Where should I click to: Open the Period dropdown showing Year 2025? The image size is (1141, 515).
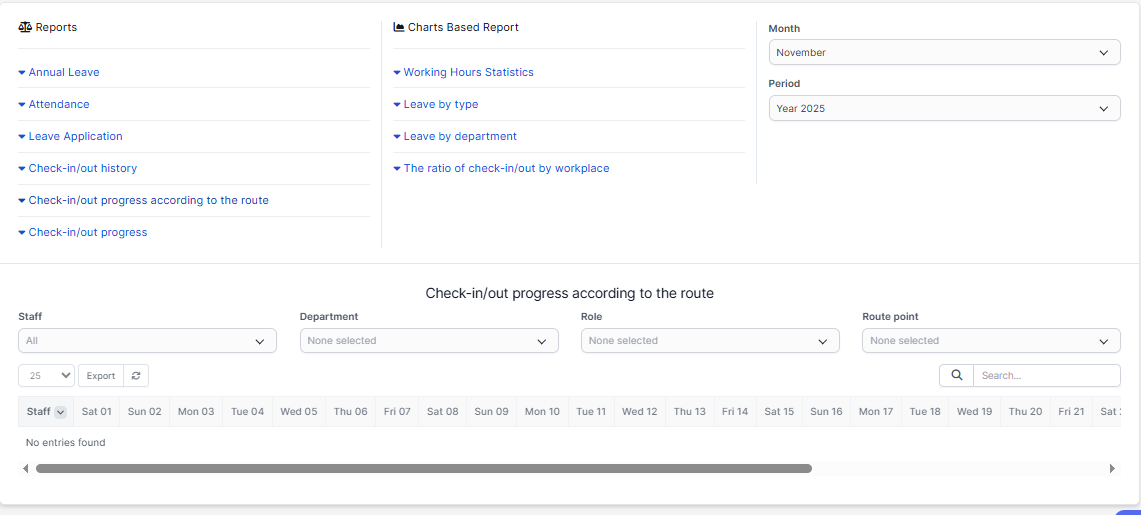[x=944, y=108]
